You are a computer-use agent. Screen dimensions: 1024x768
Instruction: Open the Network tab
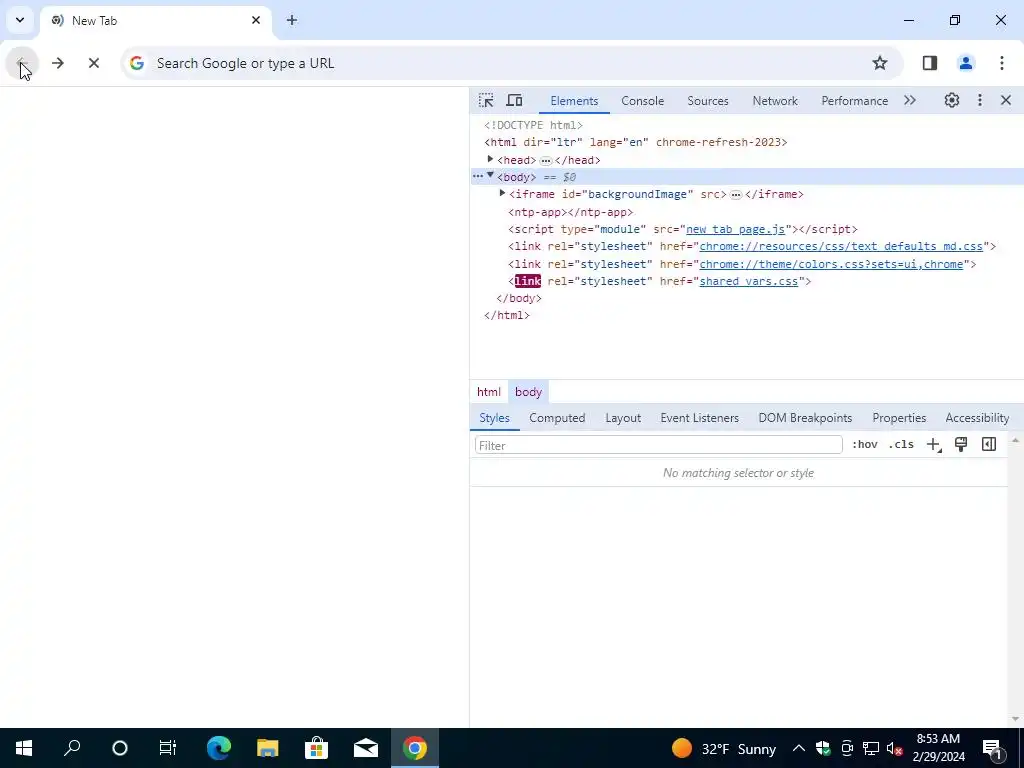(775, 101)
